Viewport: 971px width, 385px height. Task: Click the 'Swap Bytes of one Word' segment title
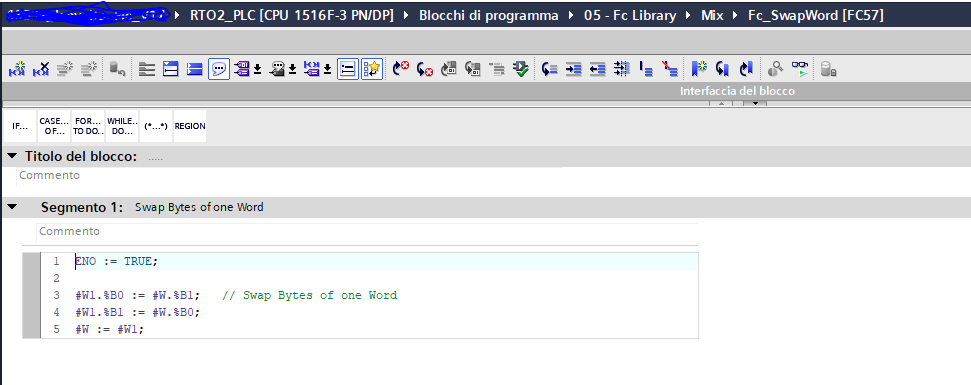[199, 207]
